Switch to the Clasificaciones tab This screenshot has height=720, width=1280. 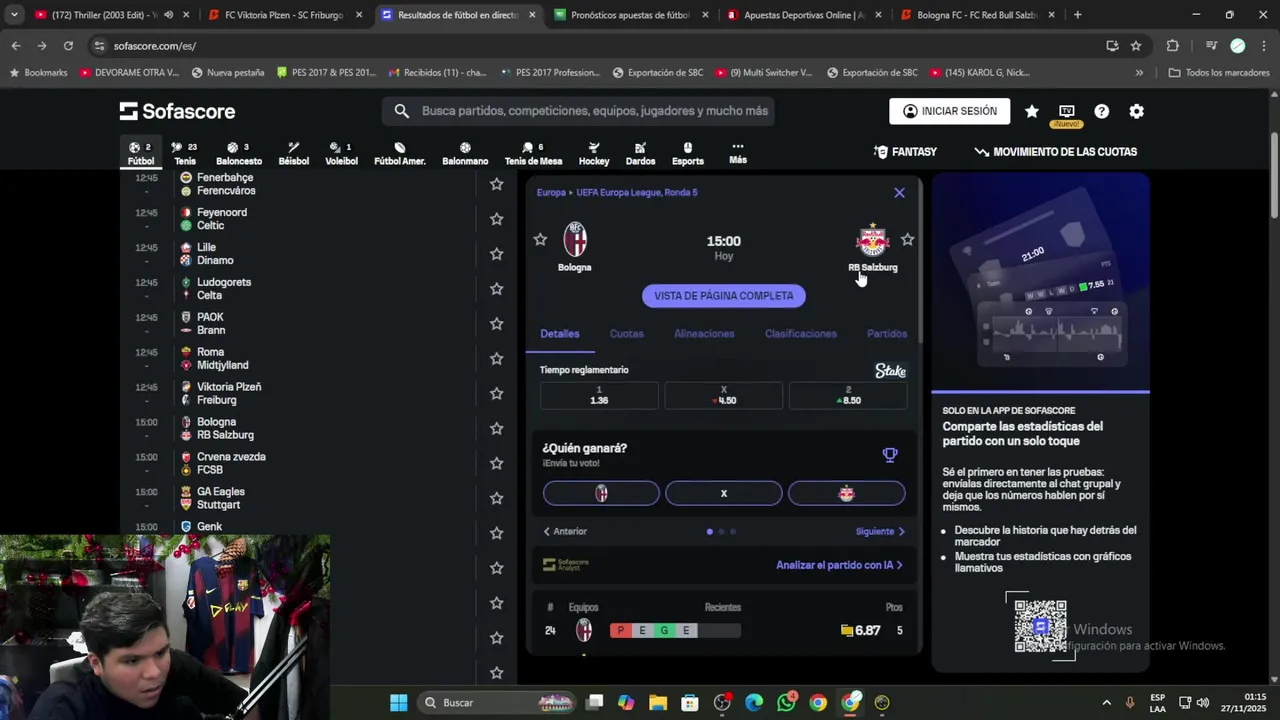tap(801, 334)
